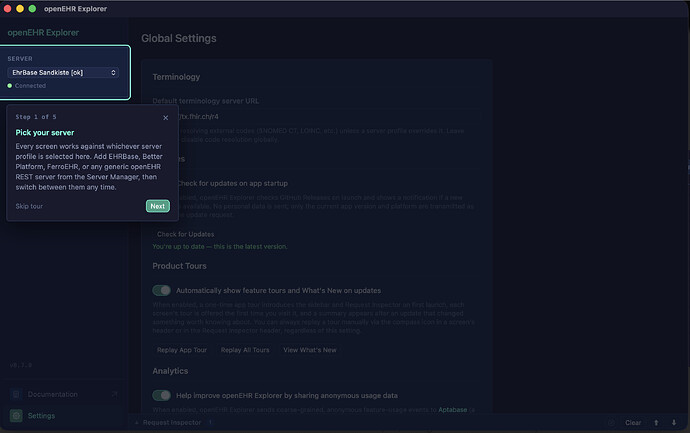The image size is (690, 433).
Task: Click the terminology server URL input field
Action: 316,117
